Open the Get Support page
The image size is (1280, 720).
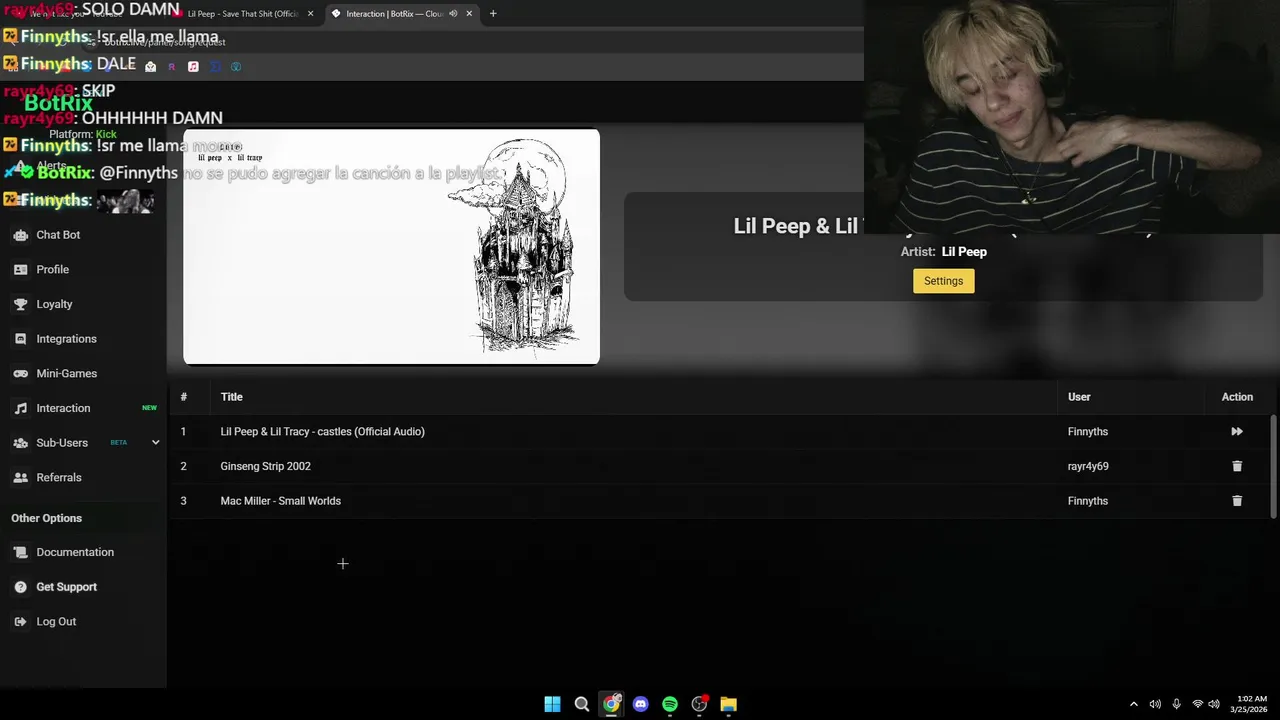(66, 587)
